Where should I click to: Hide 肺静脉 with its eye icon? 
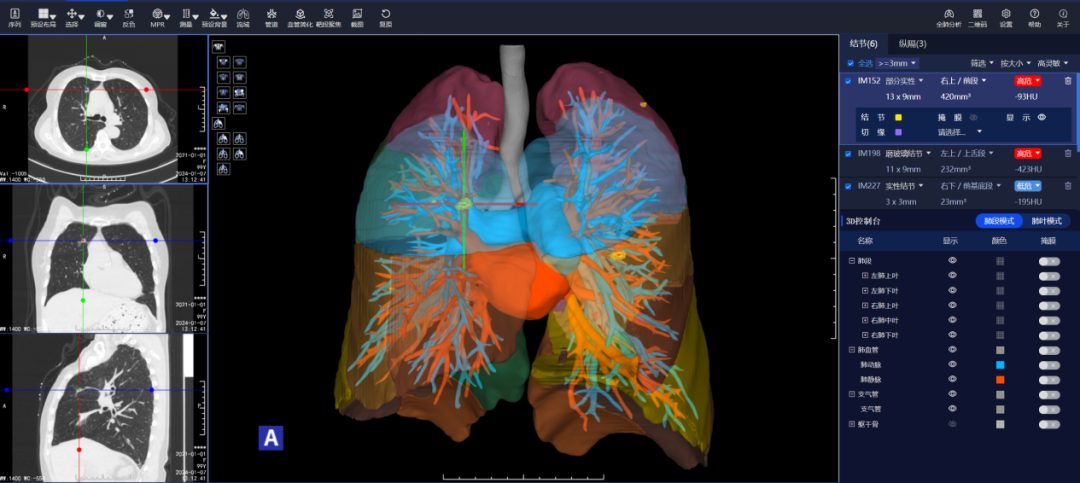coord(953,379)
